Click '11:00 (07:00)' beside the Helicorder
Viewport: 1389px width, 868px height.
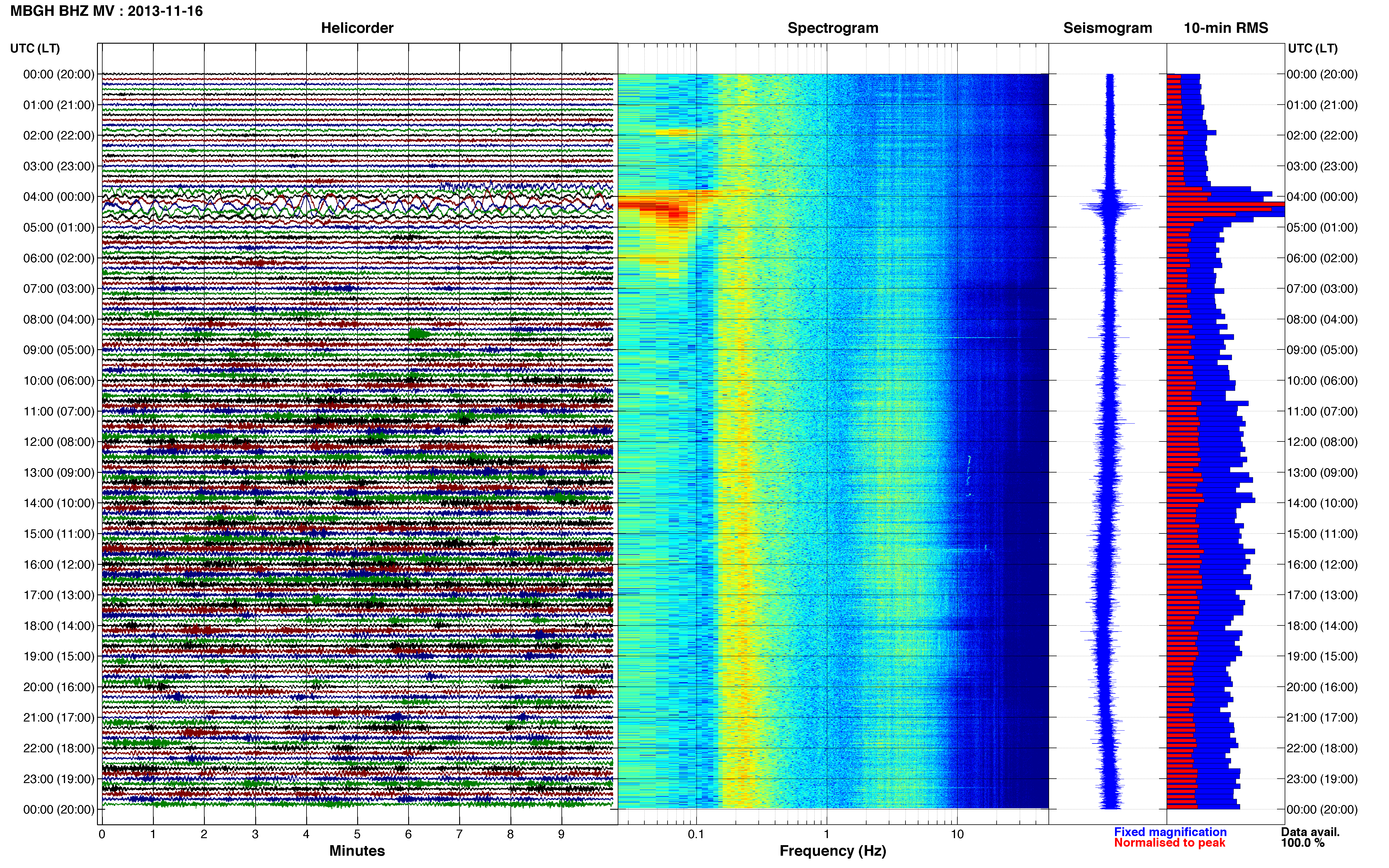(59, 412)
